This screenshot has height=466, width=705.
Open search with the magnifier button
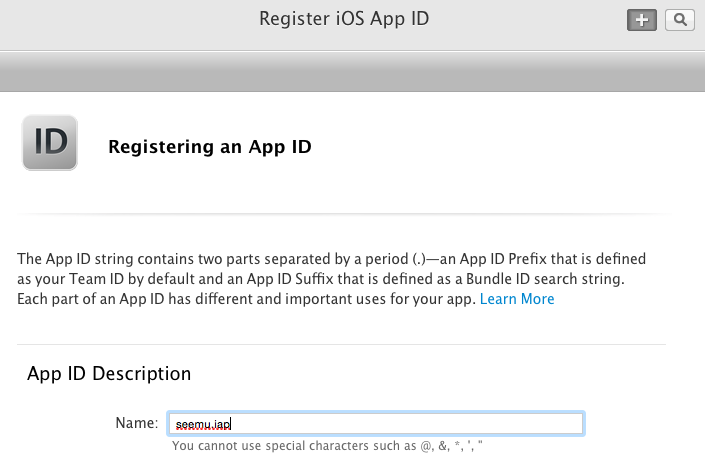pyautogui.click(x=680, y=20)
